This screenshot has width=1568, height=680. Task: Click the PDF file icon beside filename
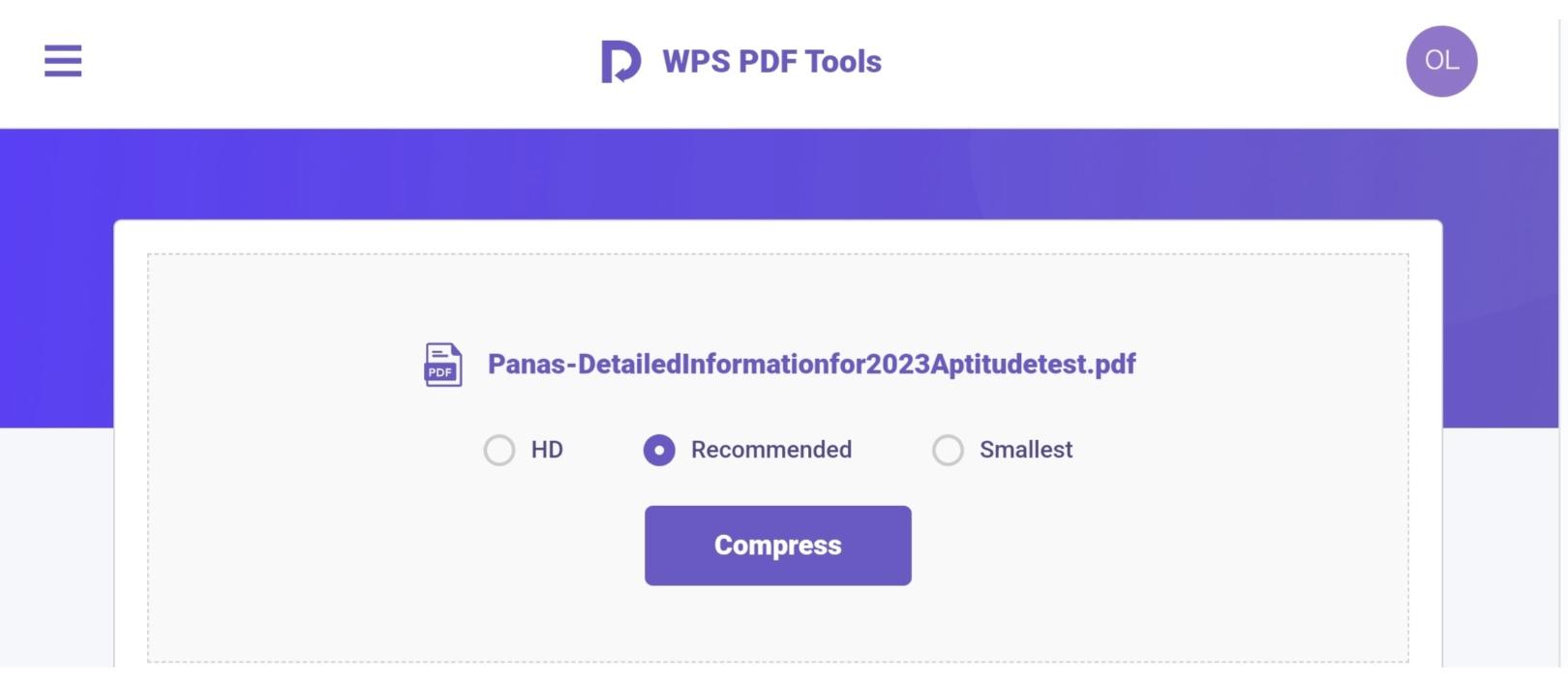click(x=443, y=365)
